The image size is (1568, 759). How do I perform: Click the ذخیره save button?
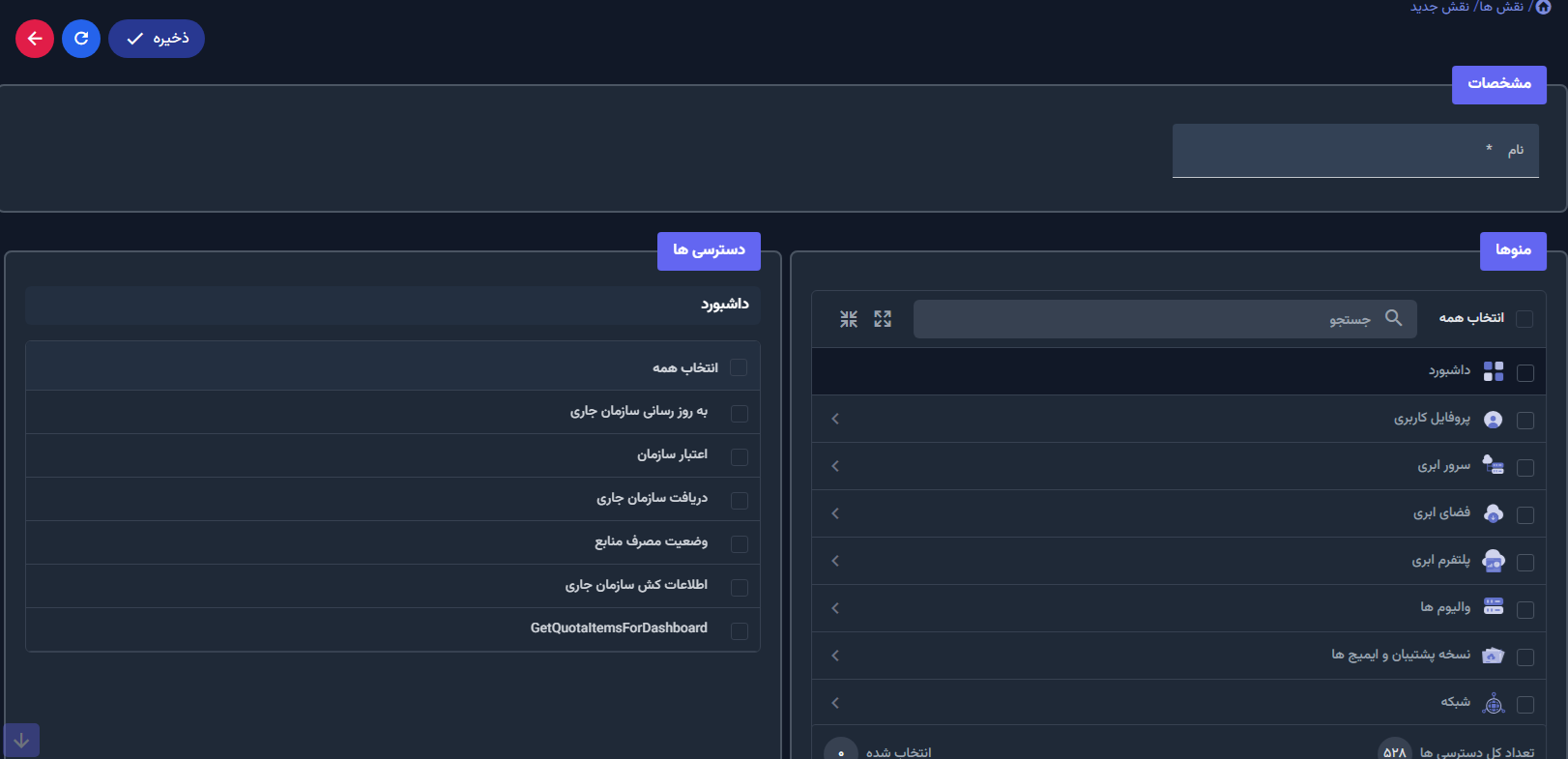(157, 39)
